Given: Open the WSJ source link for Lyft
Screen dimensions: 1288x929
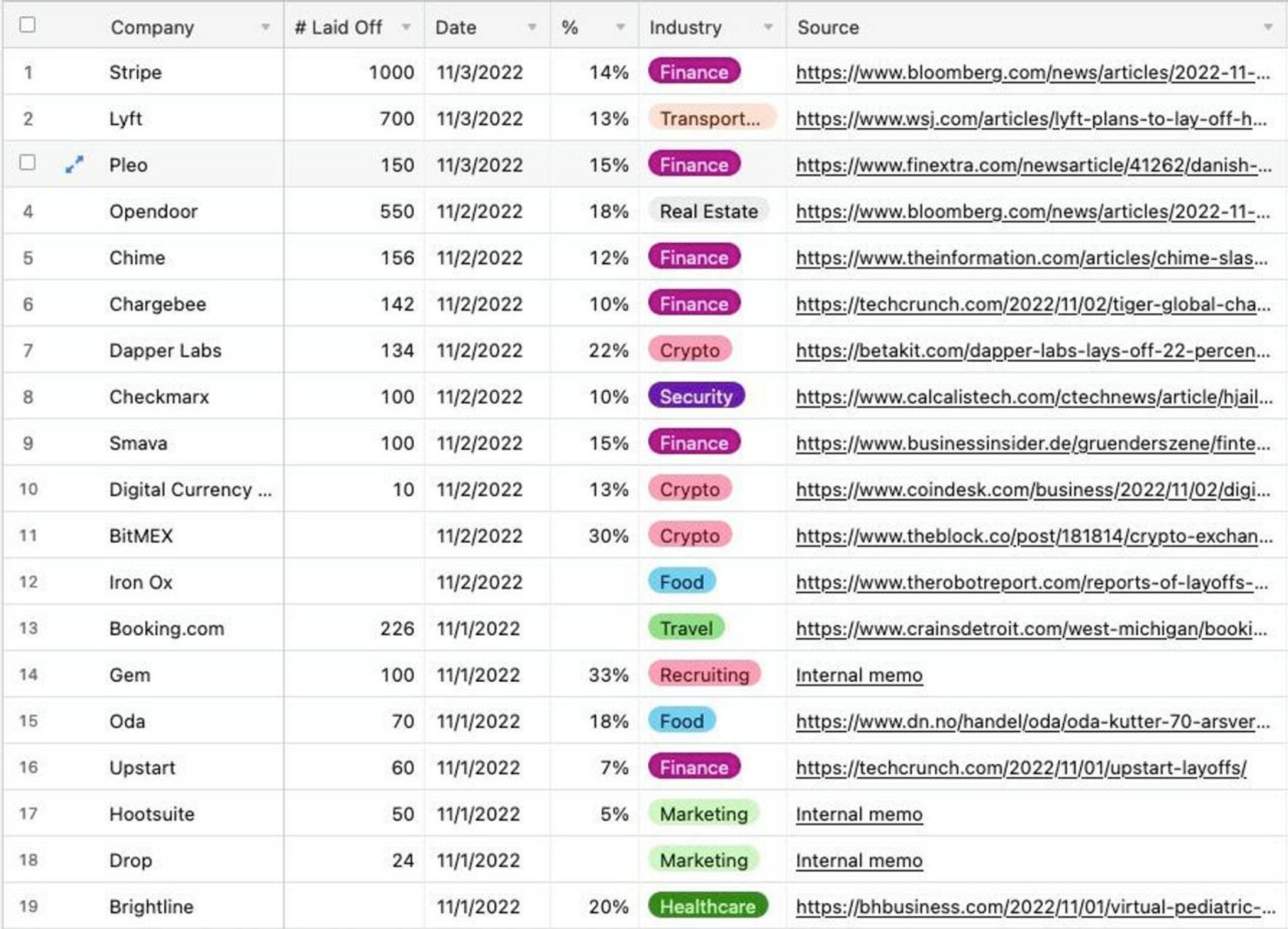Looking at the screenshot, I should coord(1031,120).
